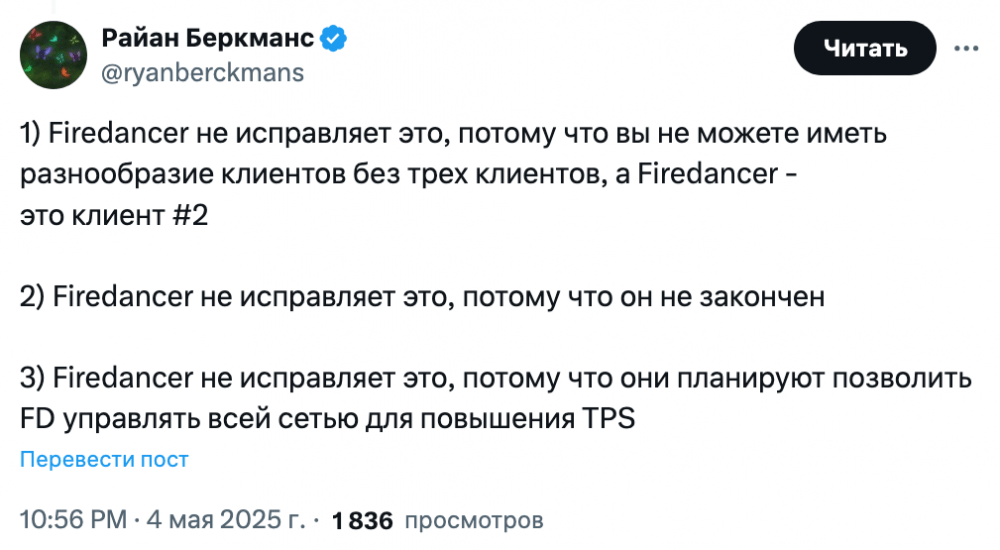
Task: Follow the author with the Читать button
Action: pos(865,48)
